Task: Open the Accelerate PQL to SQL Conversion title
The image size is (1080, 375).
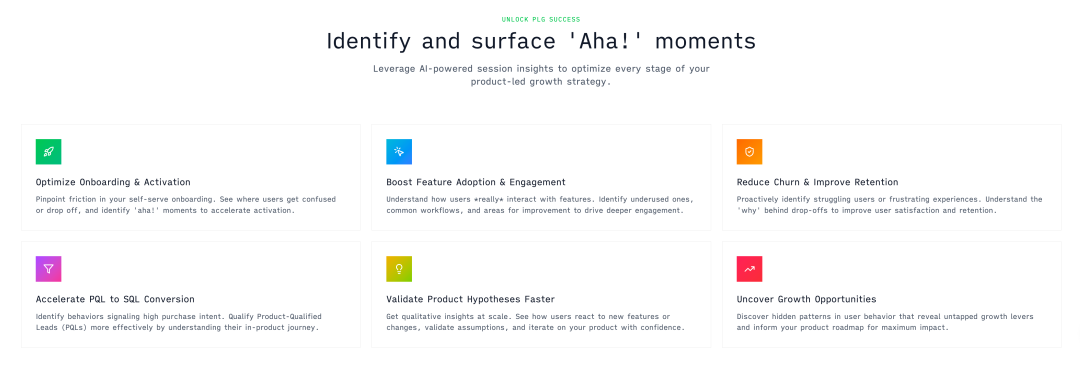Action: pyautogui.click(x=115, y=299)
